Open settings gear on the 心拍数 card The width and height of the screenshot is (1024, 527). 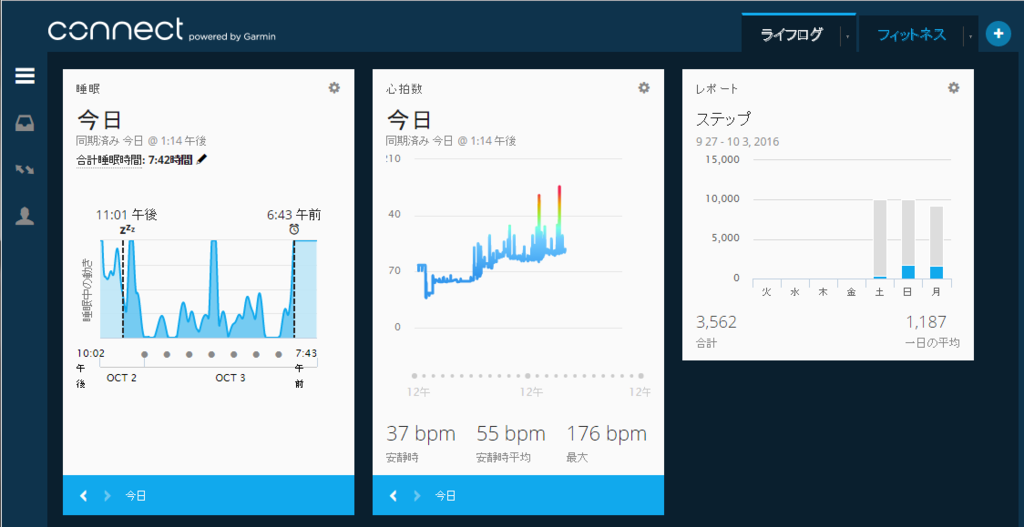pos(644,88)
